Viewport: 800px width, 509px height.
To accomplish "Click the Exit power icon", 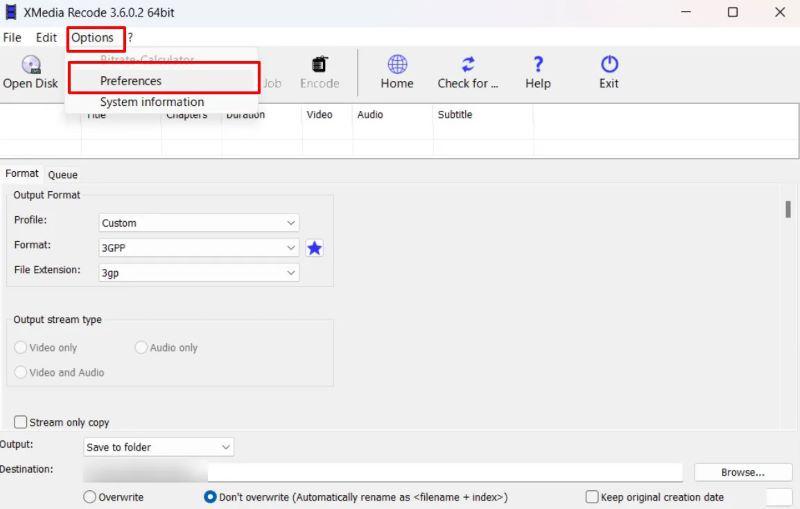I will click(609, 65).
